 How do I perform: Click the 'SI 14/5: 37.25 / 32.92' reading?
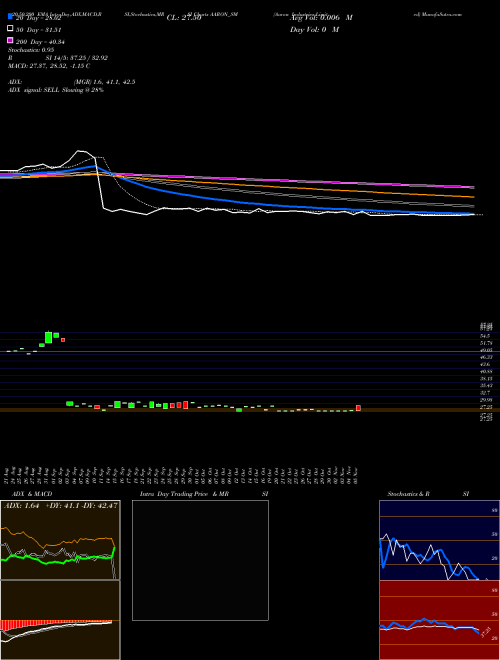[77, 58]
